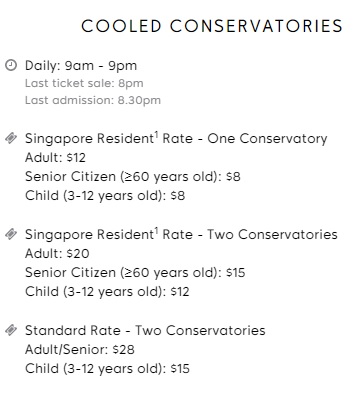Click the Adult/Senior: $28 price line
This screenshot has width=360, height=396.
(80, 350)
